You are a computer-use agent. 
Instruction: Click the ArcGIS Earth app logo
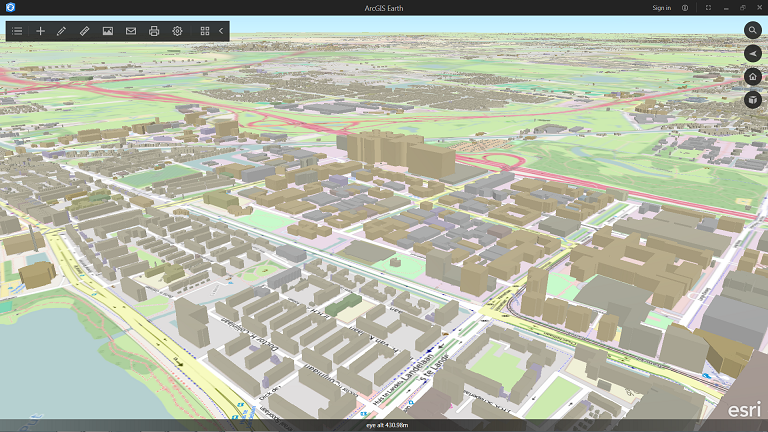pyautogui.click(x=10, y=7)
